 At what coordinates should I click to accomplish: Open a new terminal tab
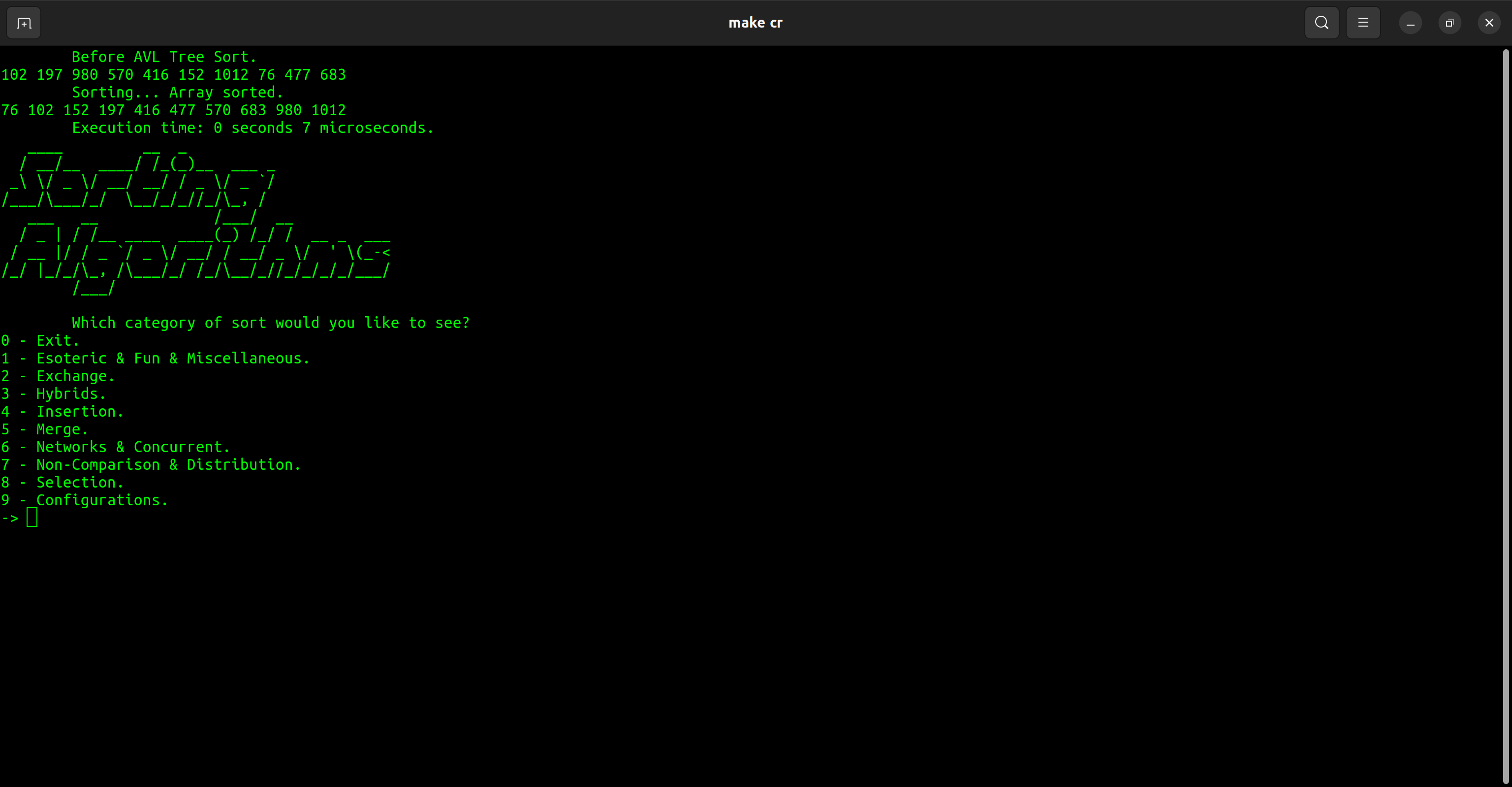point(24,23)
